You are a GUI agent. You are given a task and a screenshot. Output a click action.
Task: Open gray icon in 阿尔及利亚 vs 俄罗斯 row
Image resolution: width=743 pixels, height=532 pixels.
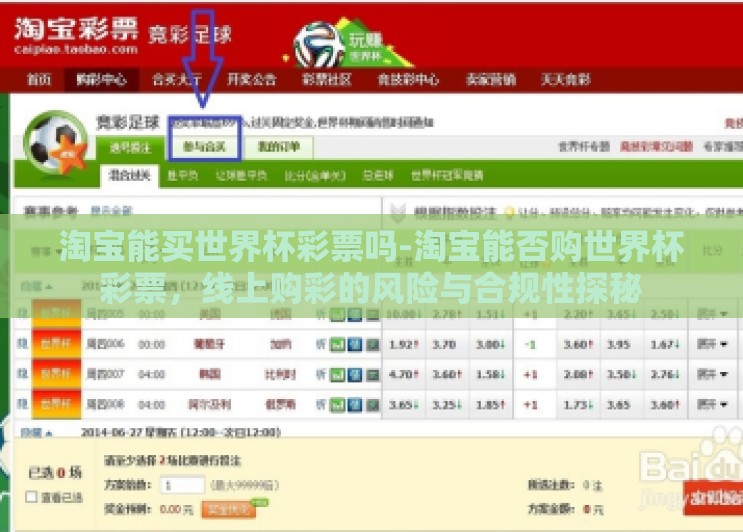(372, 405)
